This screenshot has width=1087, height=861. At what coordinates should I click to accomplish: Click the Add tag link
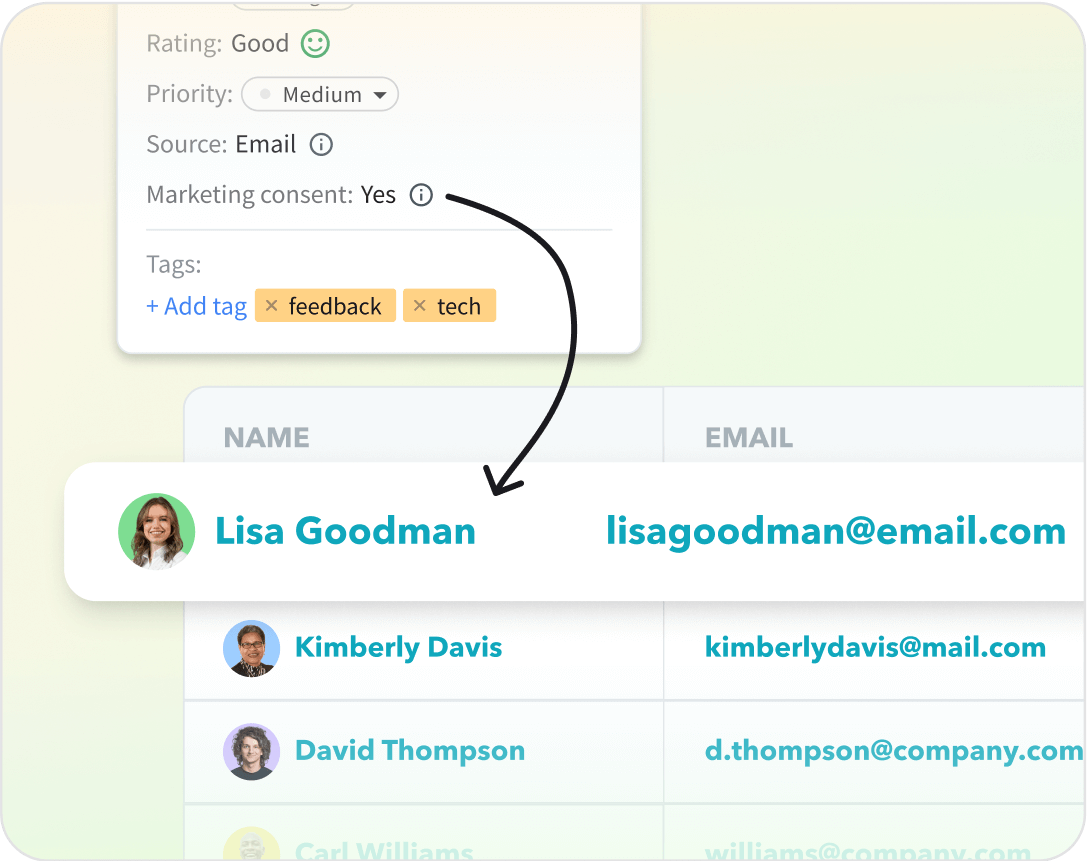(x=196, y=305)
